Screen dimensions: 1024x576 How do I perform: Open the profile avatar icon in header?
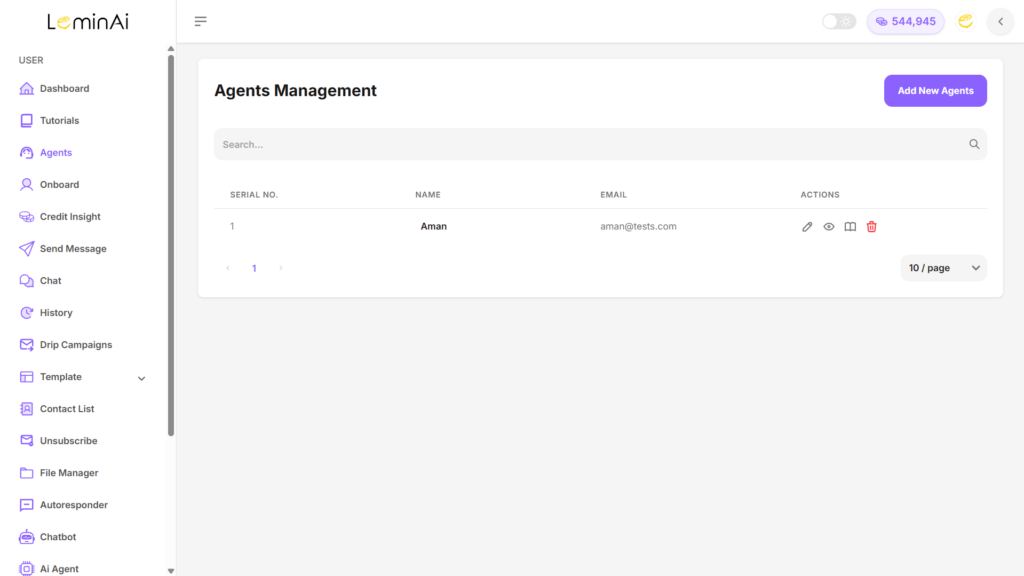click(x=965, y=22)
